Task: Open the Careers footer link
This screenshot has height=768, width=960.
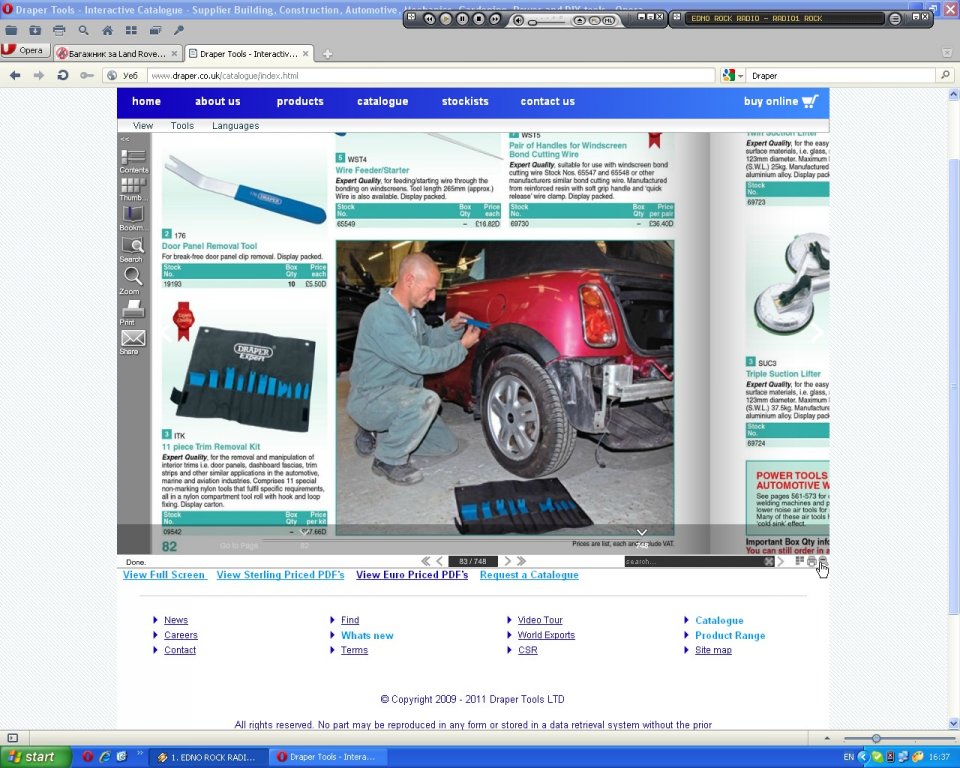Action: (181, 635)
